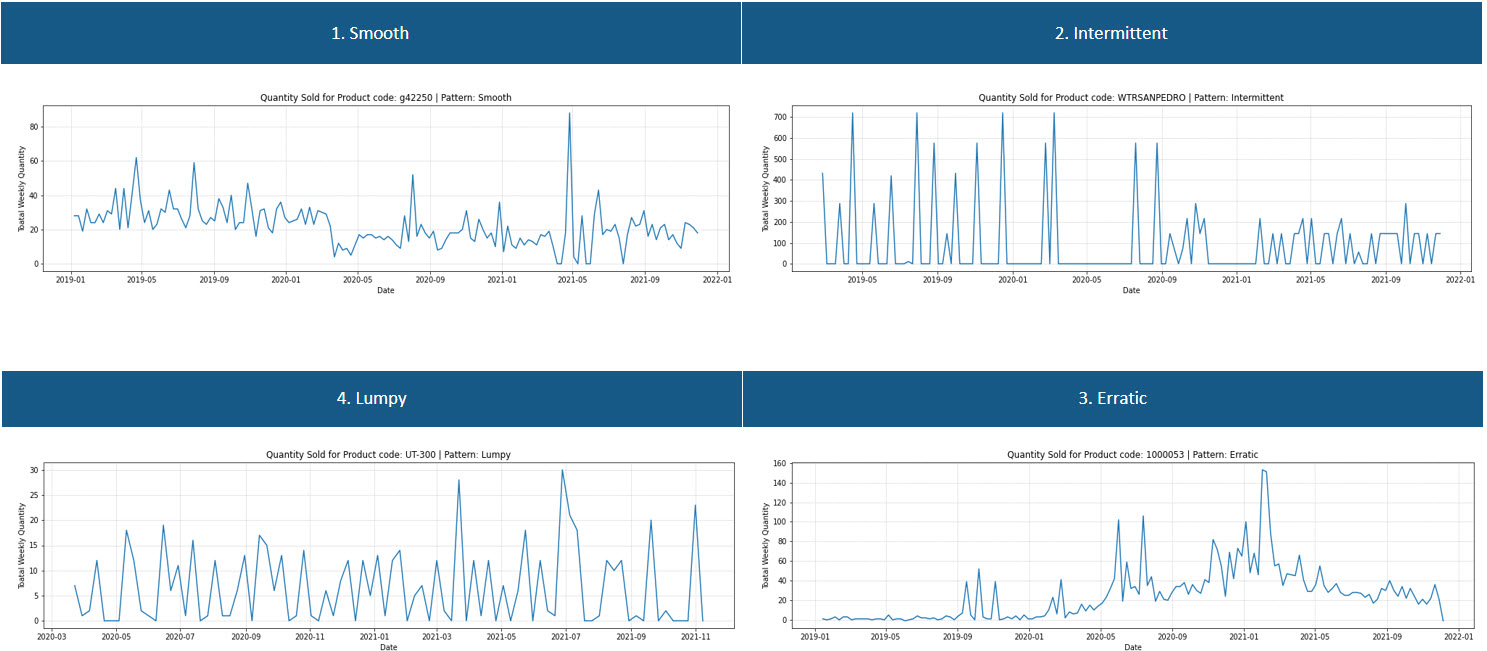Click y-axis value 30 on Lumpy chart

[32, 470]
